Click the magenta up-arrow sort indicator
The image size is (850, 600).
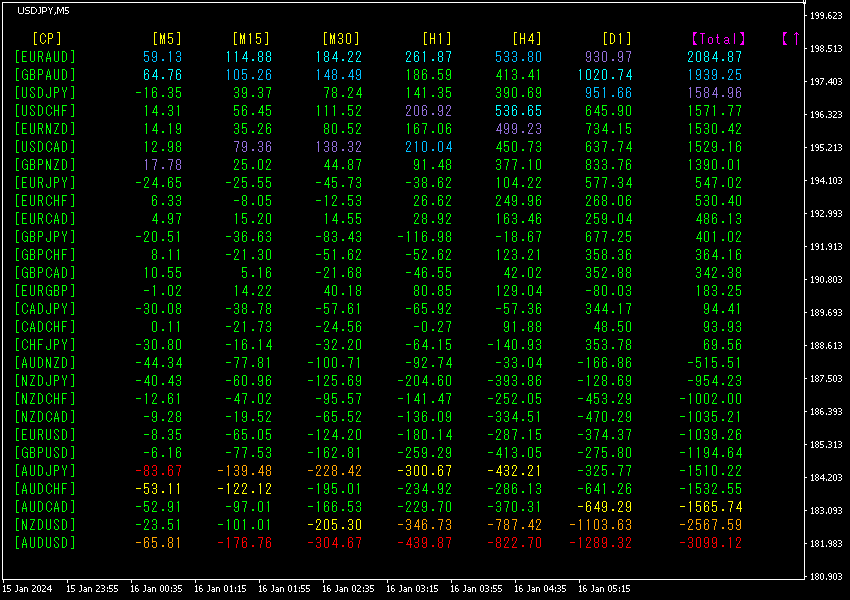click(790, 38)
